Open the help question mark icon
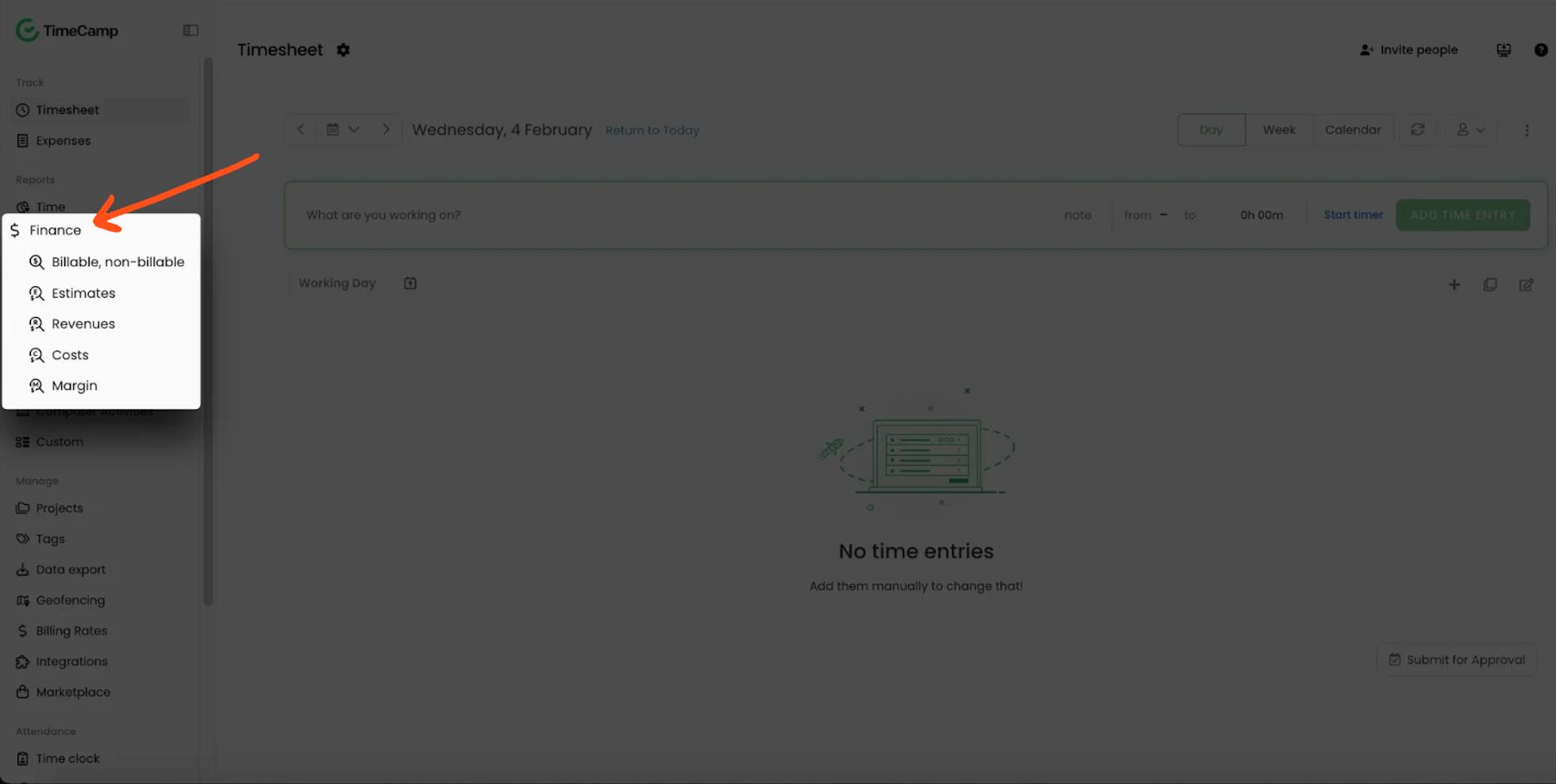The image size is (1556, 784). (1540, 50)
